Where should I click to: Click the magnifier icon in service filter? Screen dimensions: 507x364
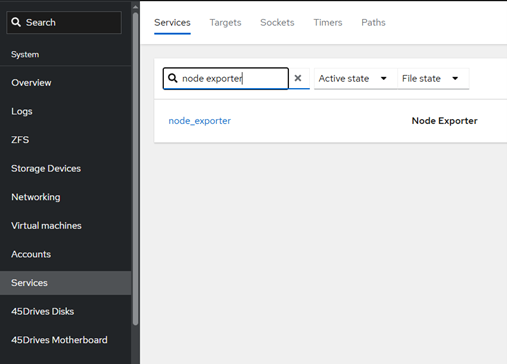(x=172, y=78)
